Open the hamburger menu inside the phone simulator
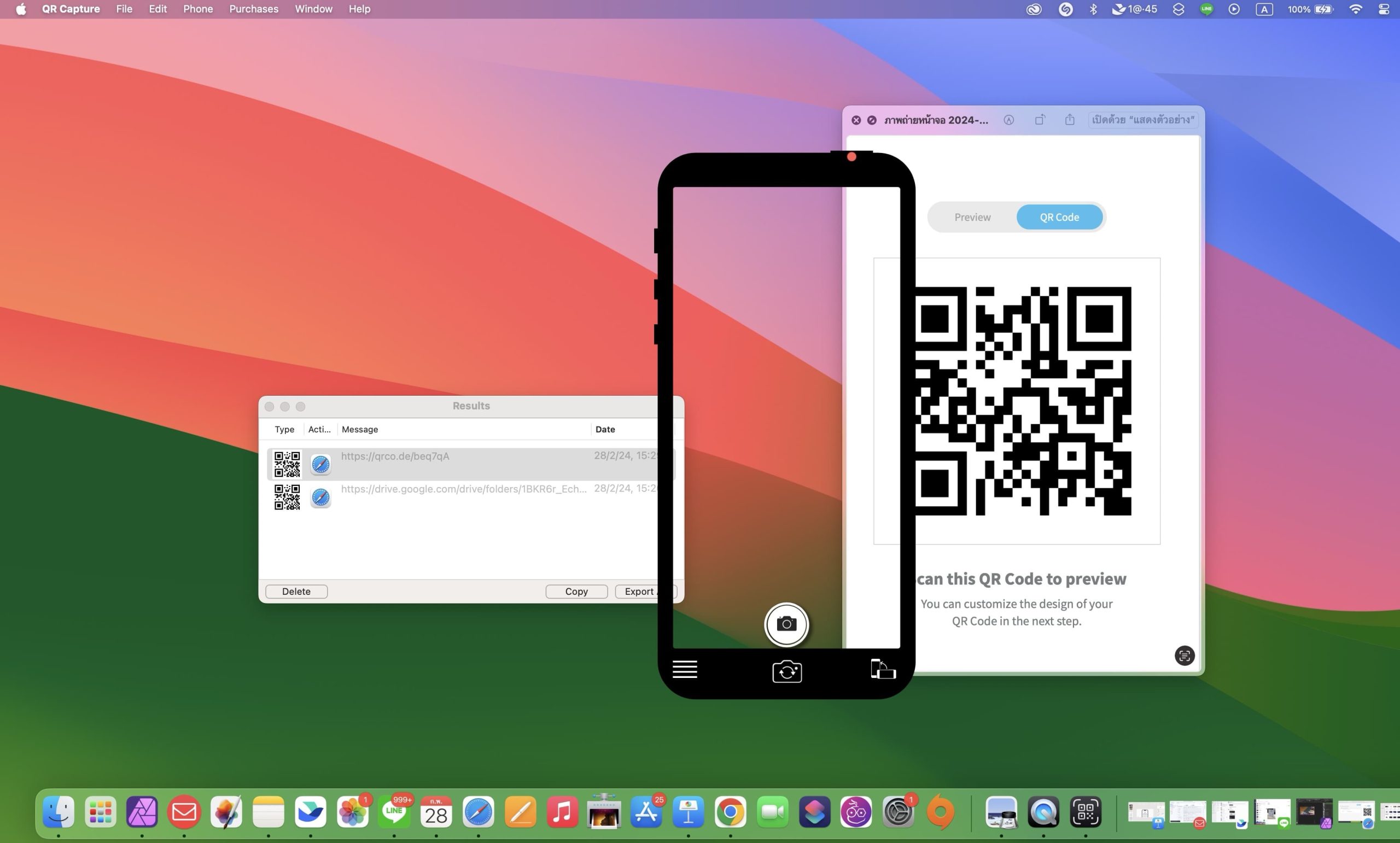The image size is (1400, 843). (x=685, y=670)
